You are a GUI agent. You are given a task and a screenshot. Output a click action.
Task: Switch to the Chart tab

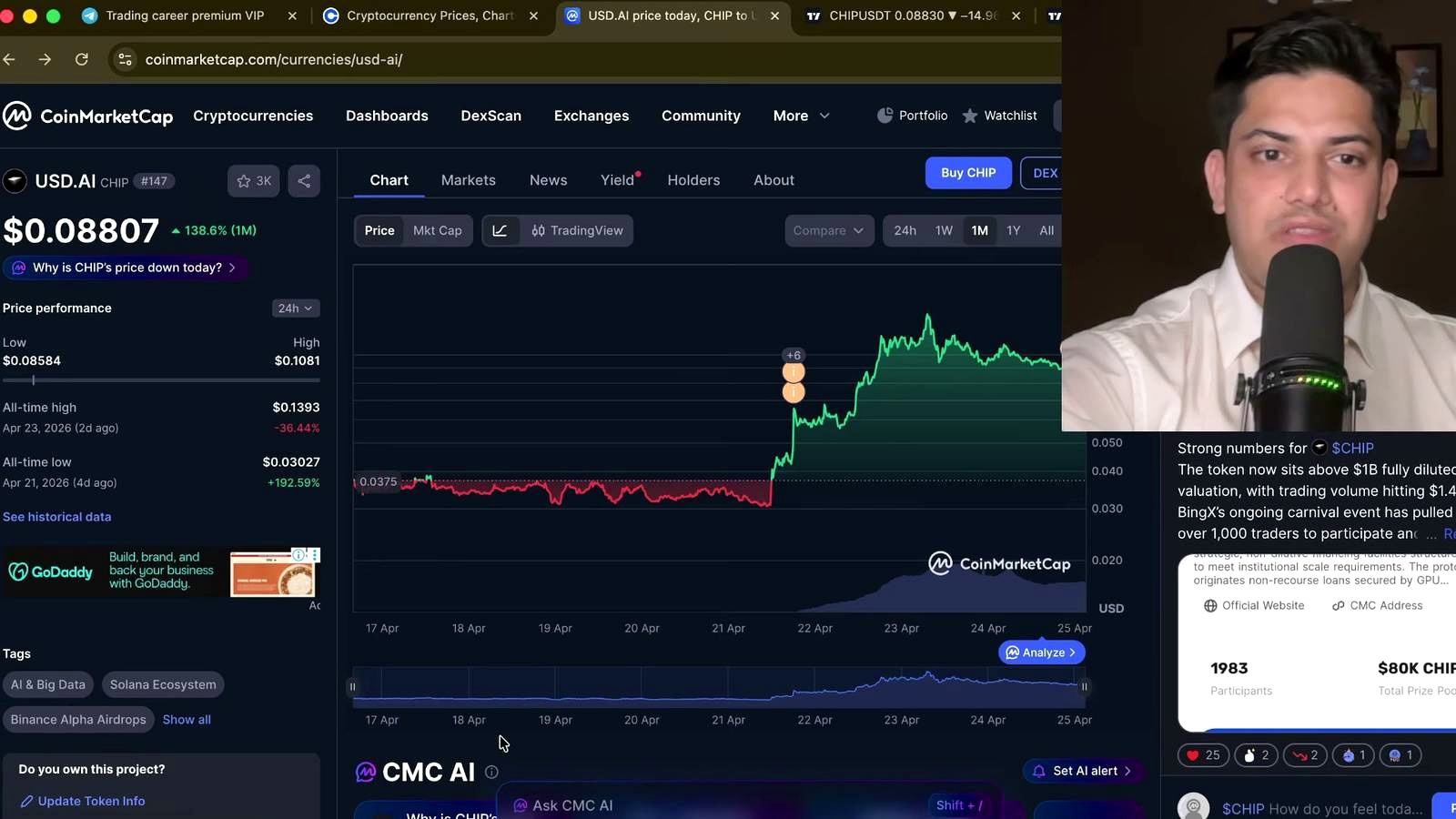[389, 180]
